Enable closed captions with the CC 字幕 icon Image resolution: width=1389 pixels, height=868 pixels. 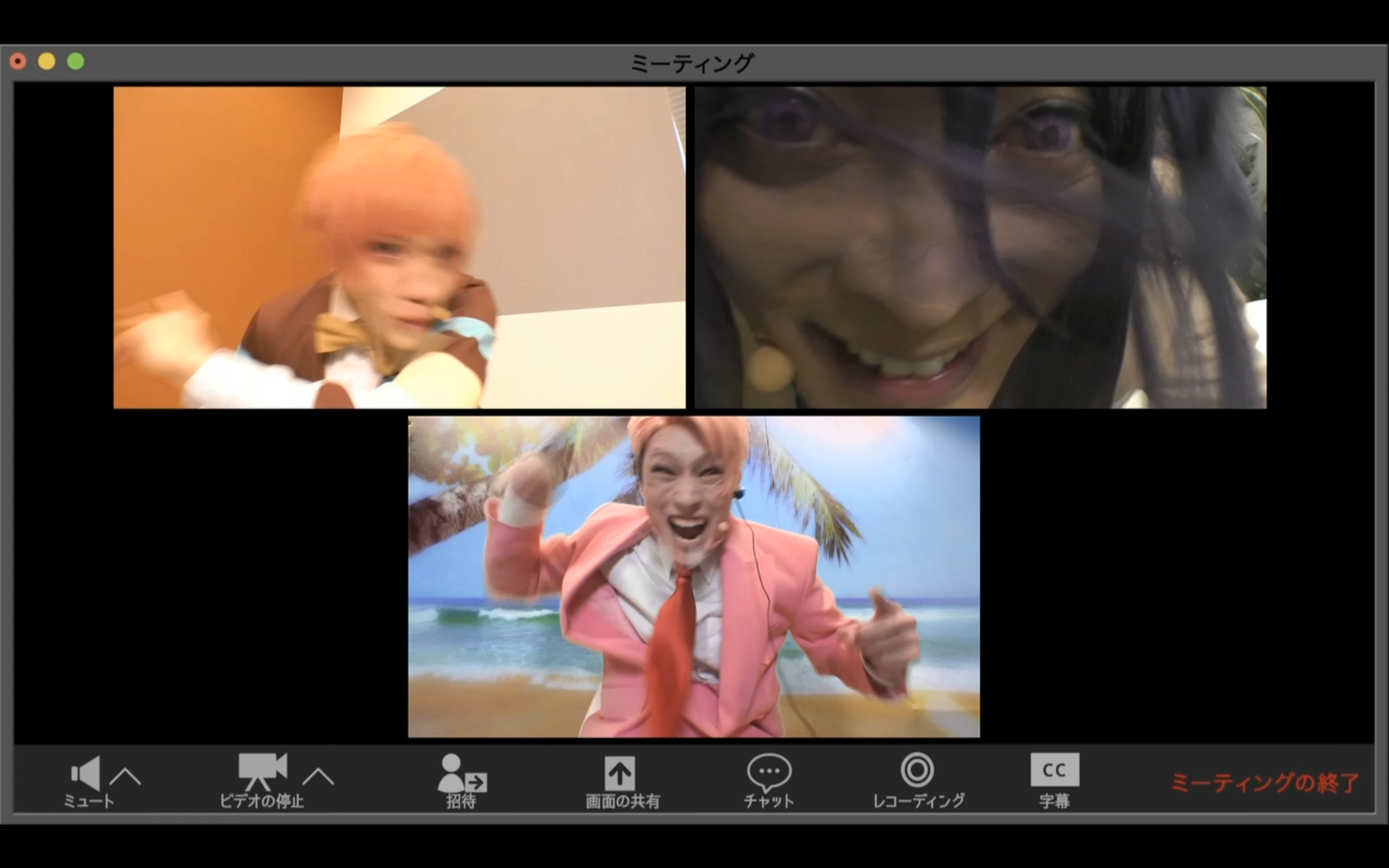click(1055, 770)
